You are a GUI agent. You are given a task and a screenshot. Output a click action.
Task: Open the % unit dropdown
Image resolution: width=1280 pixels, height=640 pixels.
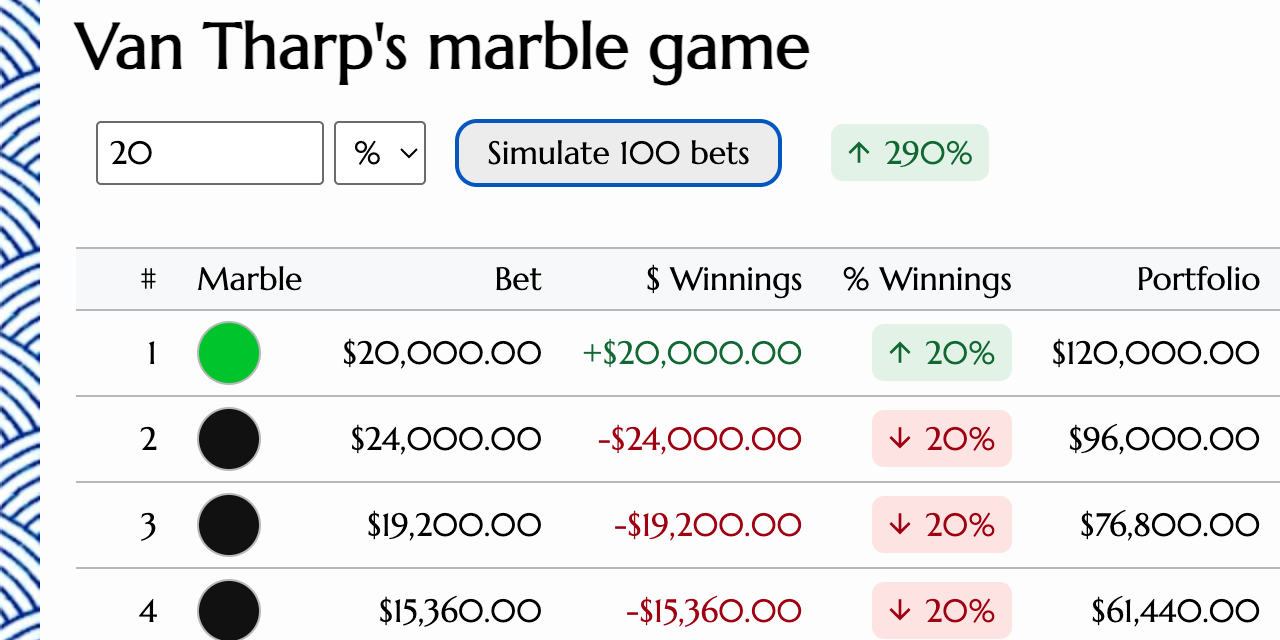point(380,153)
